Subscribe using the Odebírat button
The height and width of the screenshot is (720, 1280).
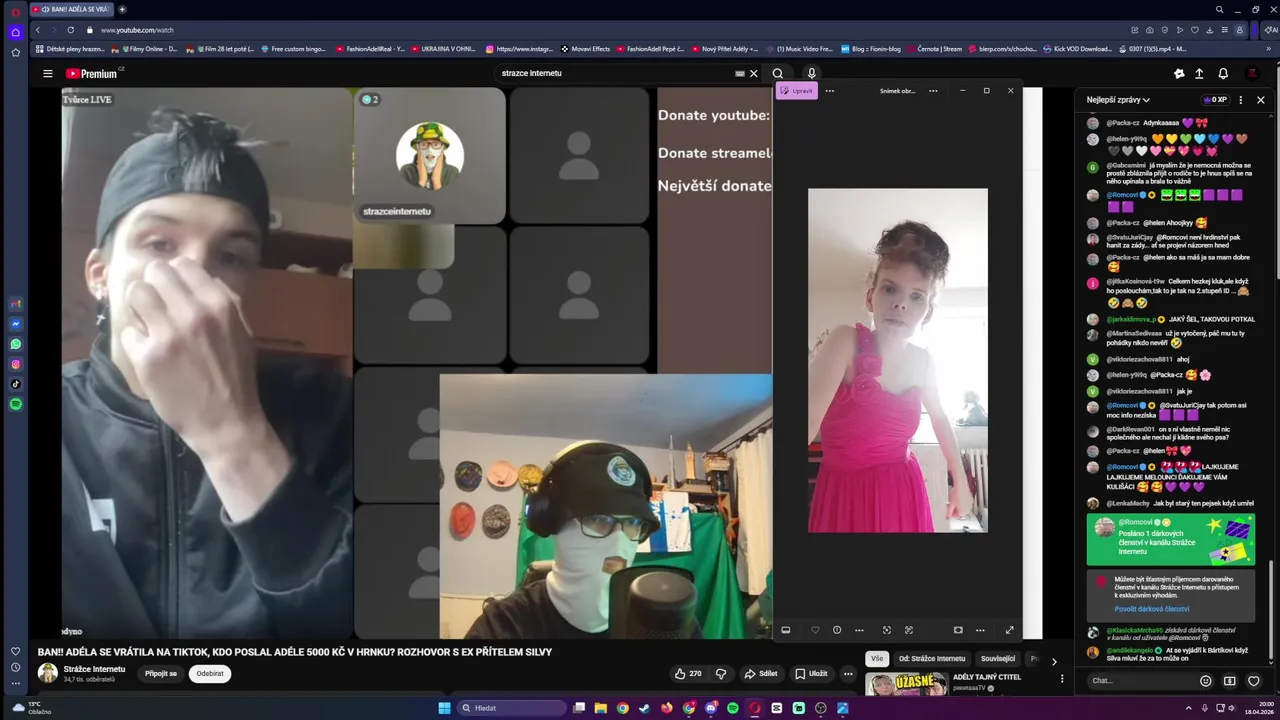[210, 673]
